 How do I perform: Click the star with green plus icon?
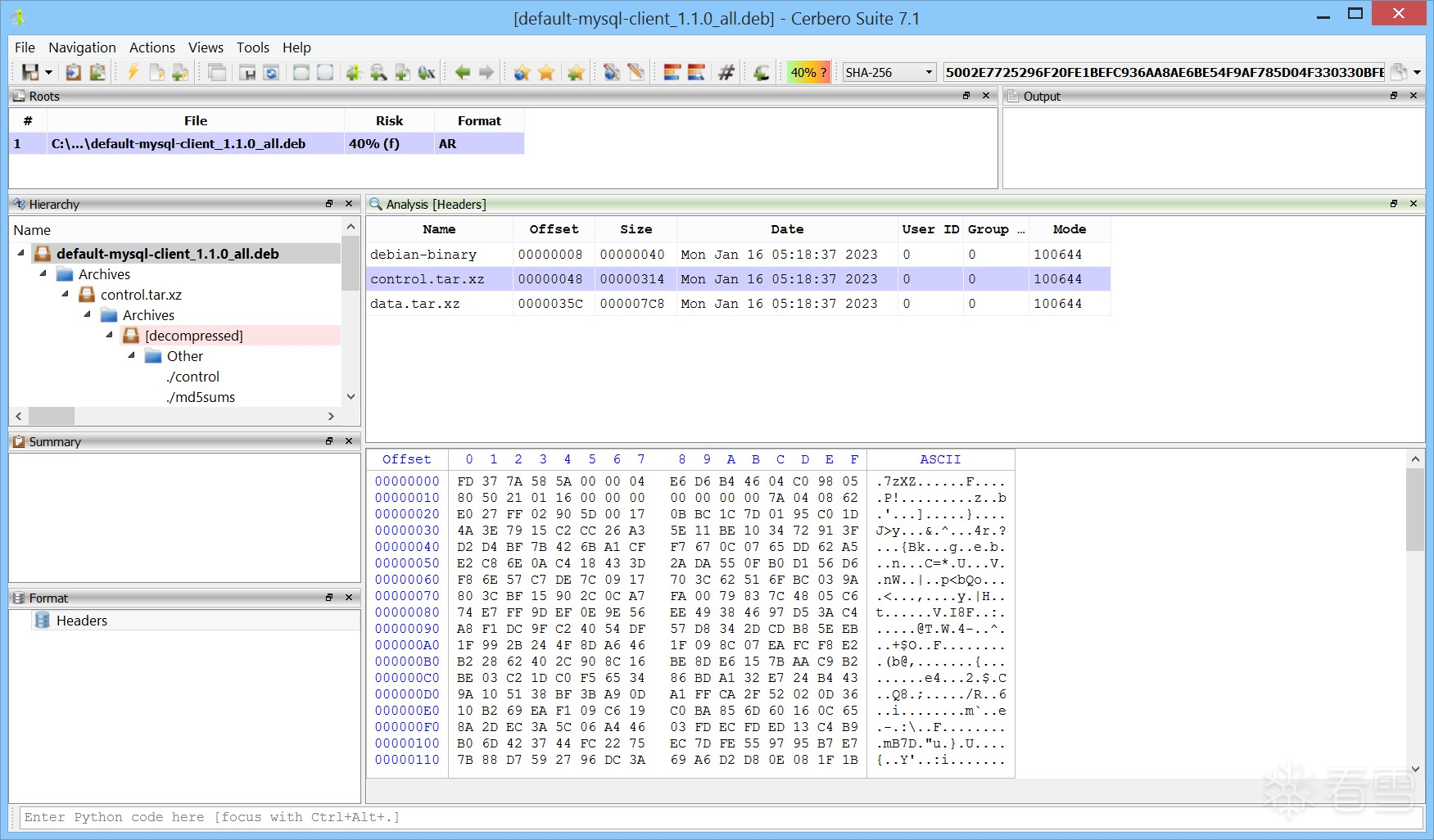pyautogui.click(x=576, y=72)
